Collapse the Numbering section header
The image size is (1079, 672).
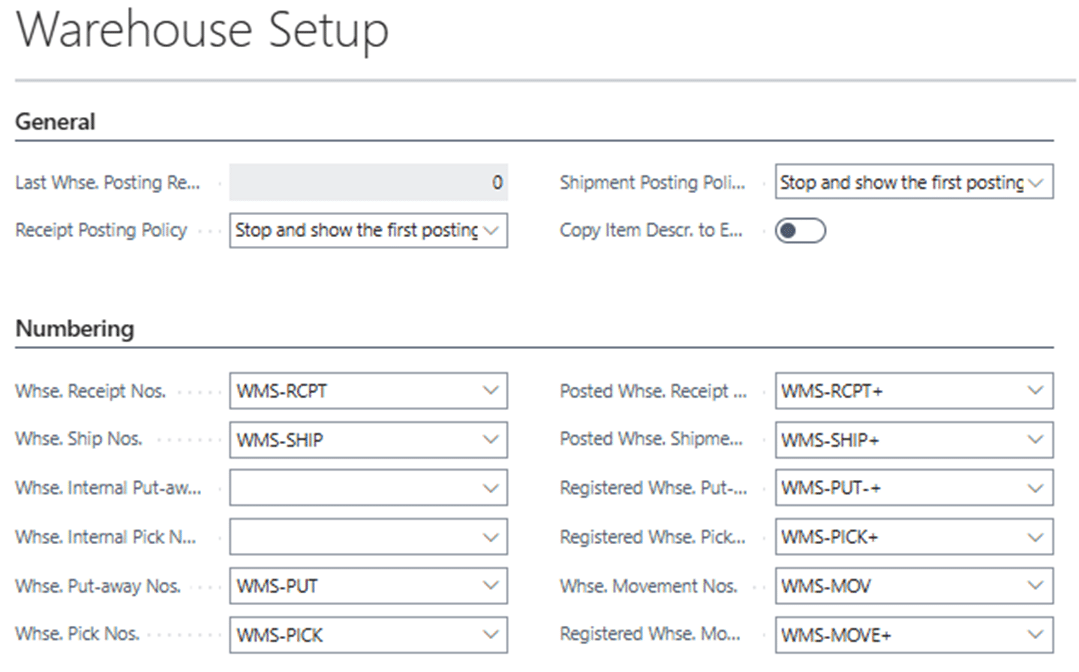pos(74,328)
